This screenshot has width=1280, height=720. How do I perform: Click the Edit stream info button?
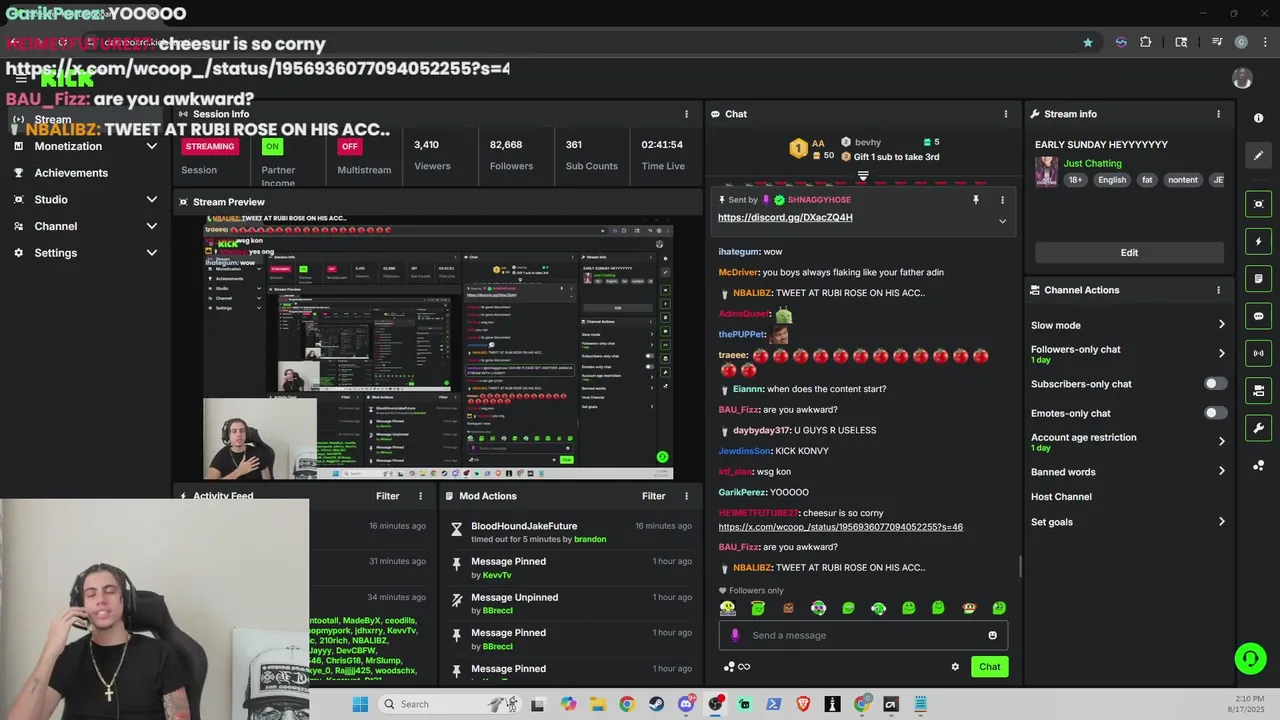point(1129,253)
